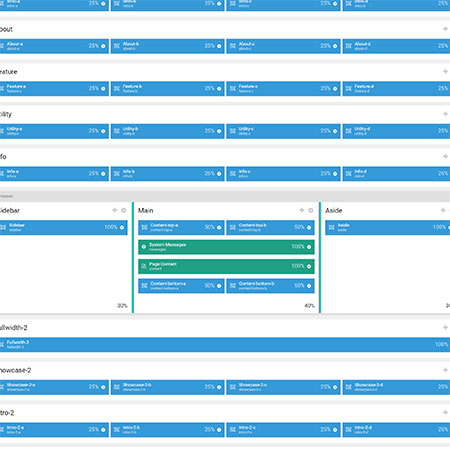Screen dimensions: 450x450
Task: Click the Sidebar column 30% width label
Action: click(122, 306)
